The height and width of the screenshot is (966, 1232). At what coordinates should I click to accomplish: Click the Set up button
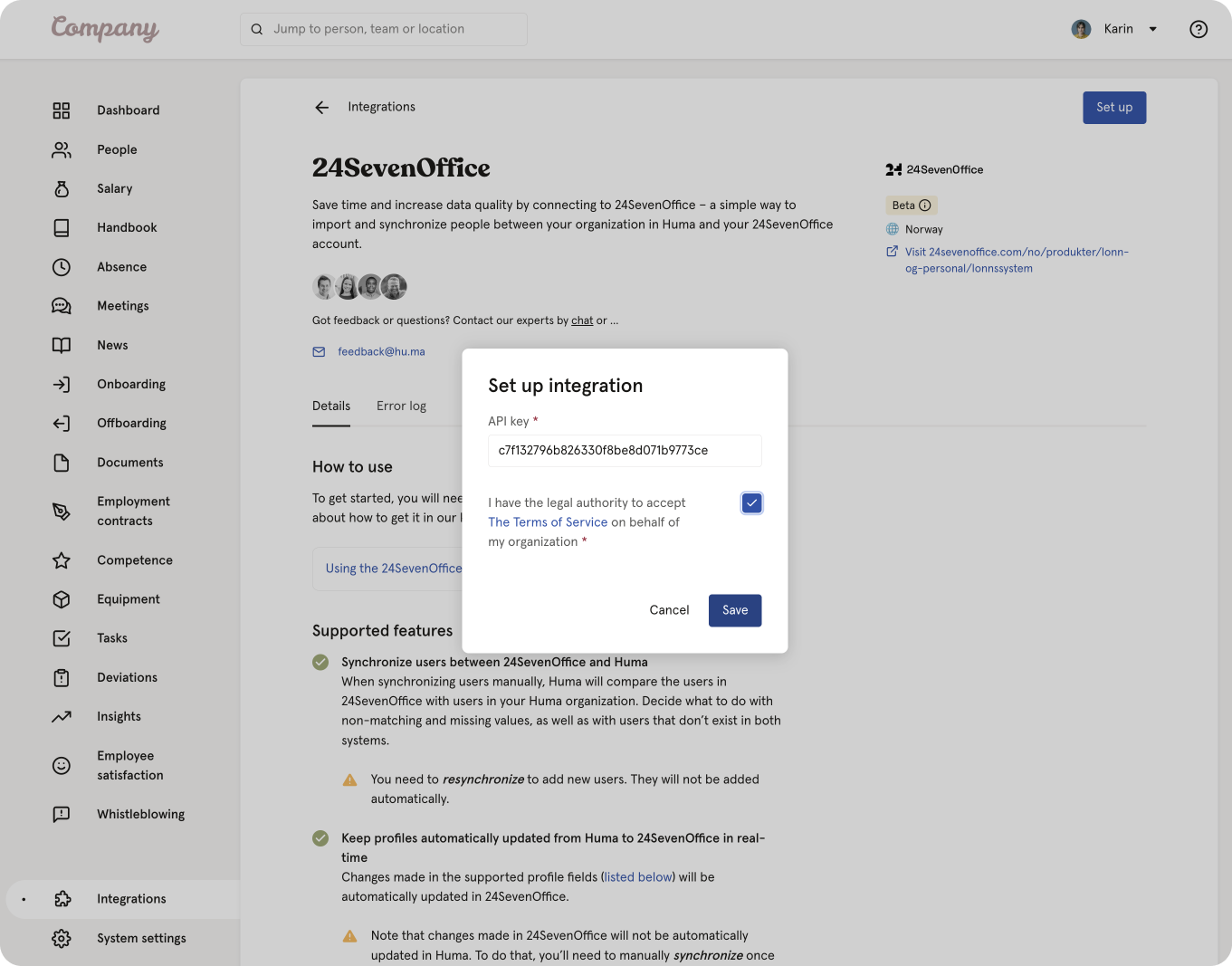click(1114, 108)
